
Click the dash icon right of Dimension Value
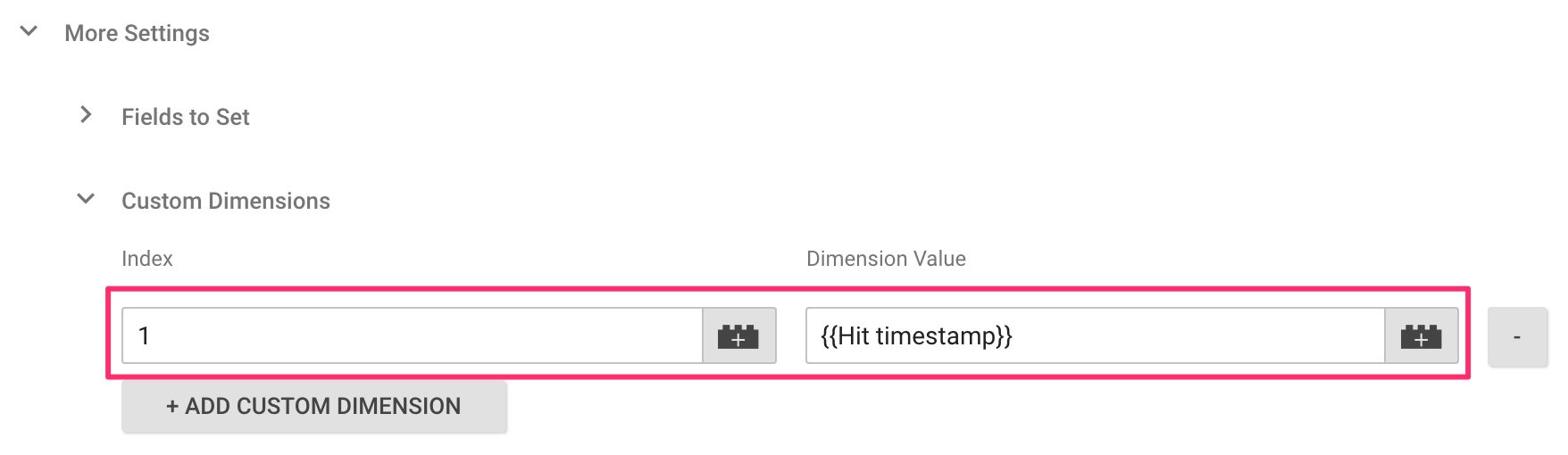tap(1517, 337)
